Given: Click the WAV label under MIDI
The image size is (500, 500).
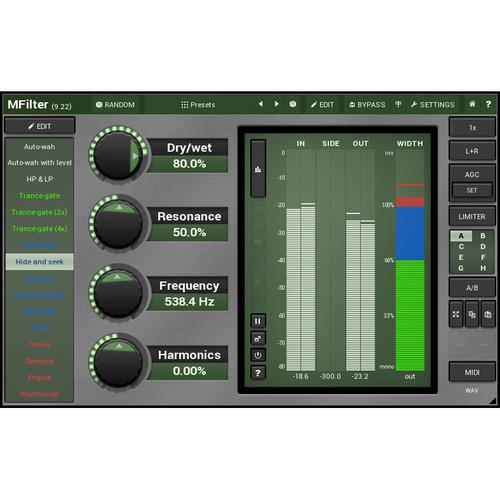Looking at the screenshot, I should pos(472,390).
